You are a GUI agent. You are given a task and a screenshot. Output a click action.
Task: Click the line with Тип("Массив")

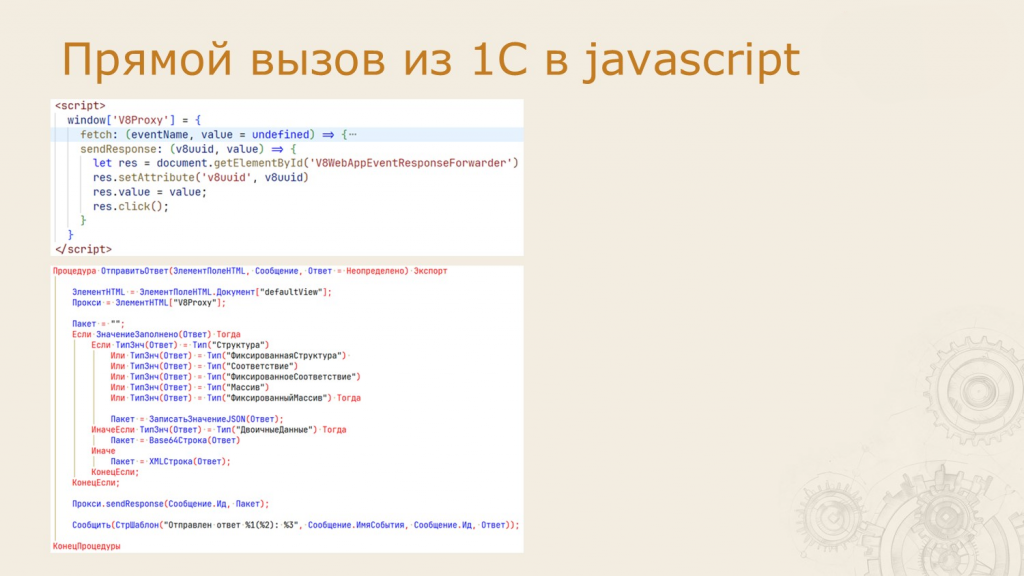190,387
